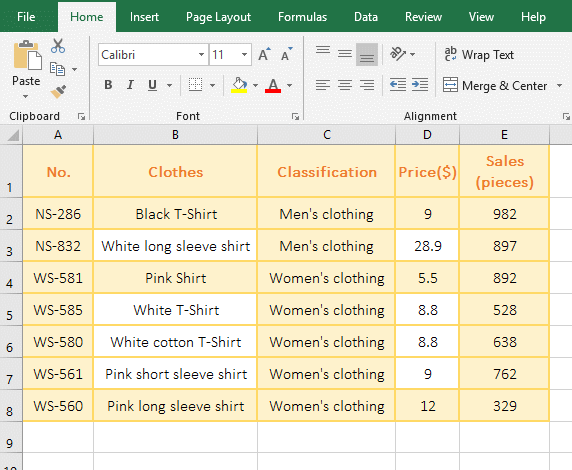This screenshot has height=470, width=572.
Task: Toggle Bold formatting
Action: tap(108, 85)
